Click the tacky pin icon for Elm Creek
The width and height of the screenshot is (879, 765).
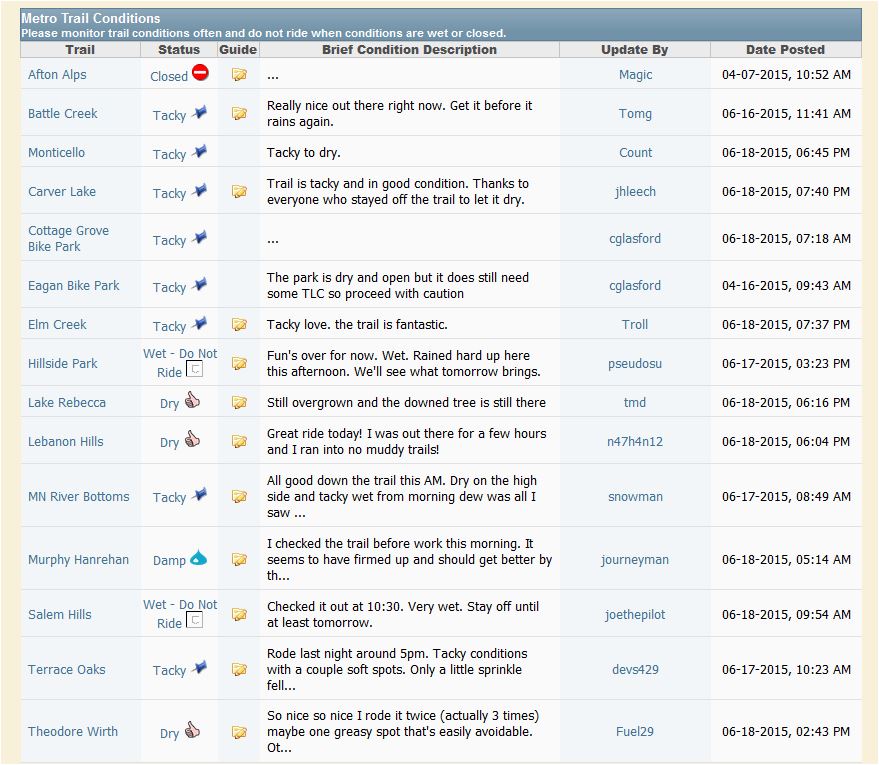(x=200, y=323)
